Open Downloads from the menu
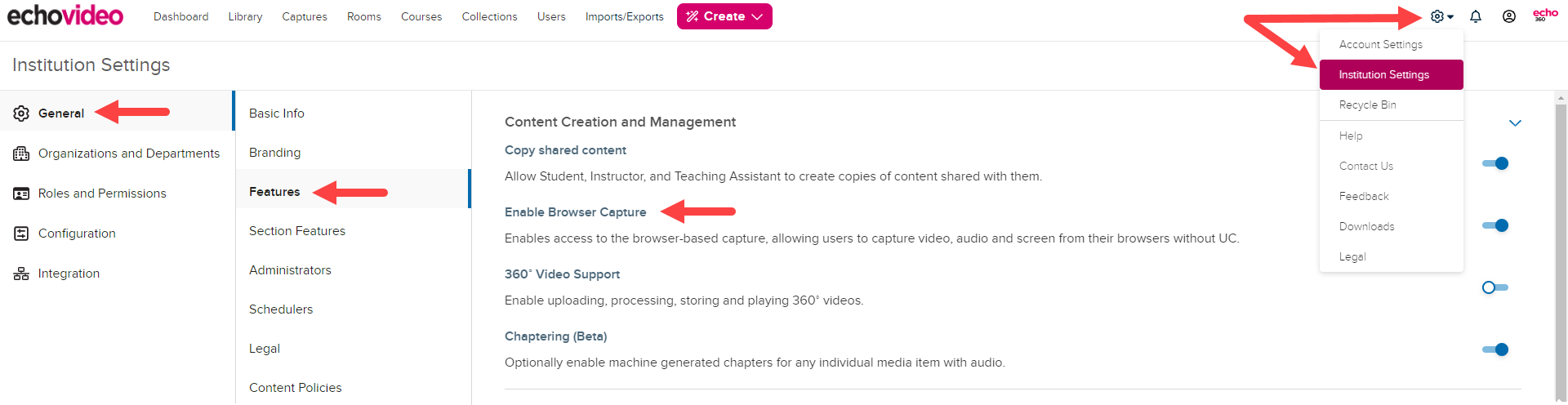Viewport: 1568px width, 405px height. point(1392,226)
